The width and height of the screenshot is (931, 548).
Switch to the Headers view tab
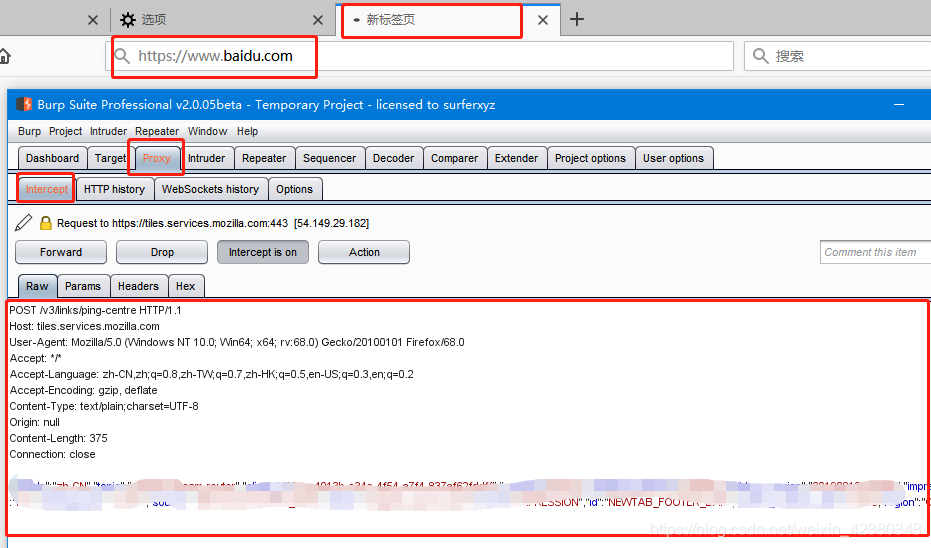[138, 286]
